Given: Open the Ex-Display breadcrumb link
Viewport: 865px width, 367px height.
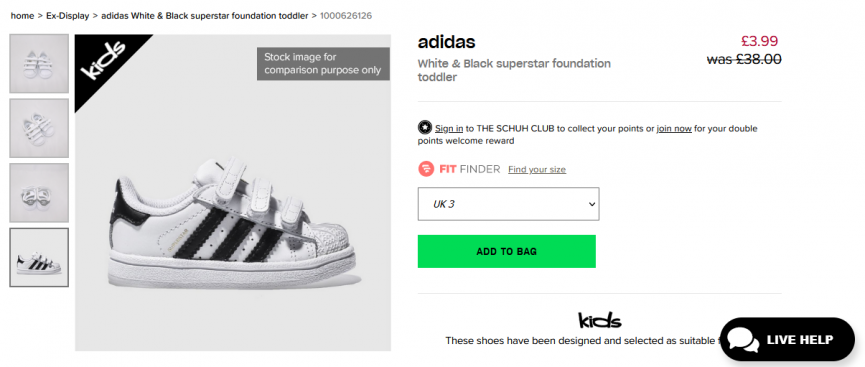Looking at the screenshot, I should [67, 16].
